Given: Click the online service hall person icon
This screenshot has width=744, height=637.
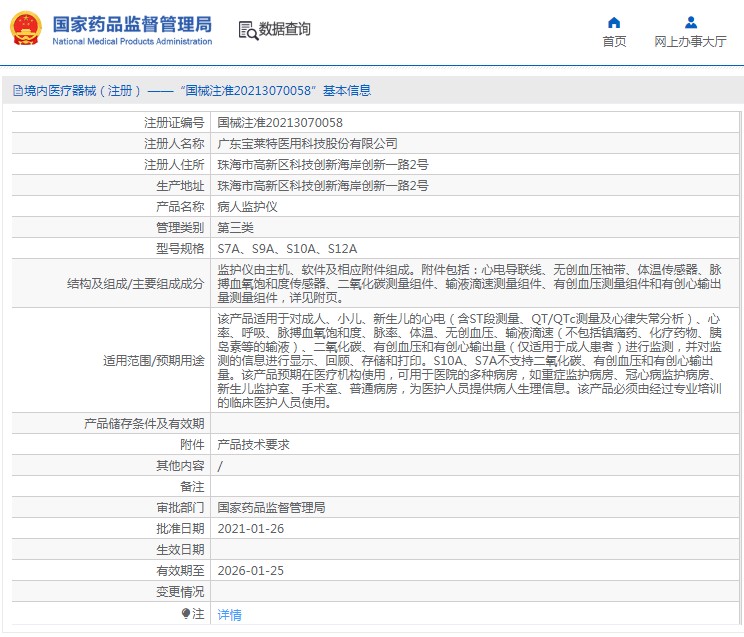Looking at the screenshot, I should click(691, 22).
